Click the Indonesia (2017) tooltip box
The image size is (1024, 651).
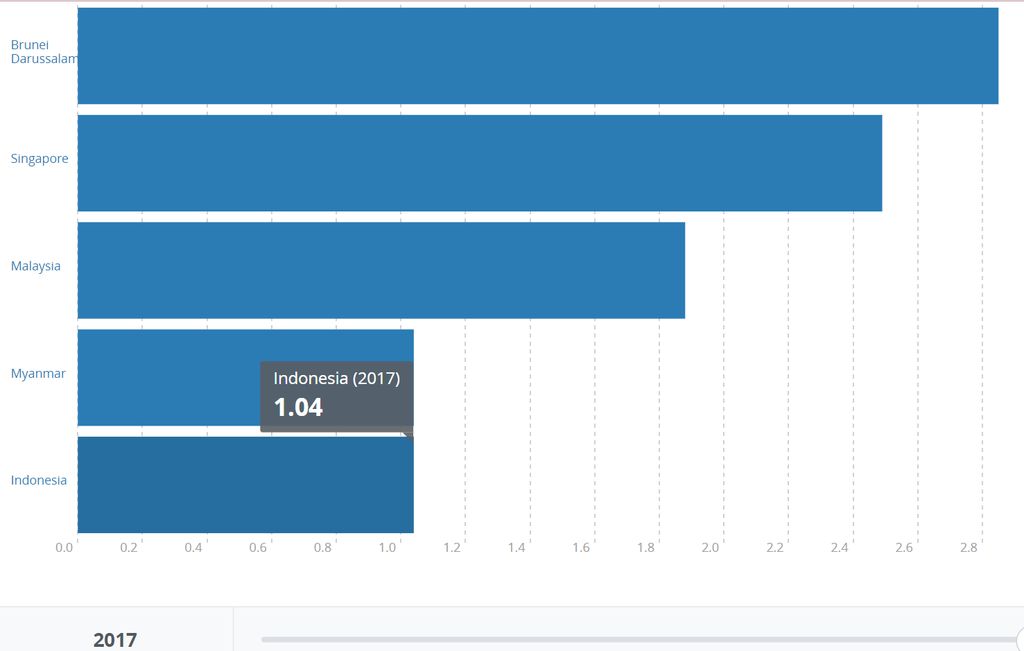coord(336,396)
